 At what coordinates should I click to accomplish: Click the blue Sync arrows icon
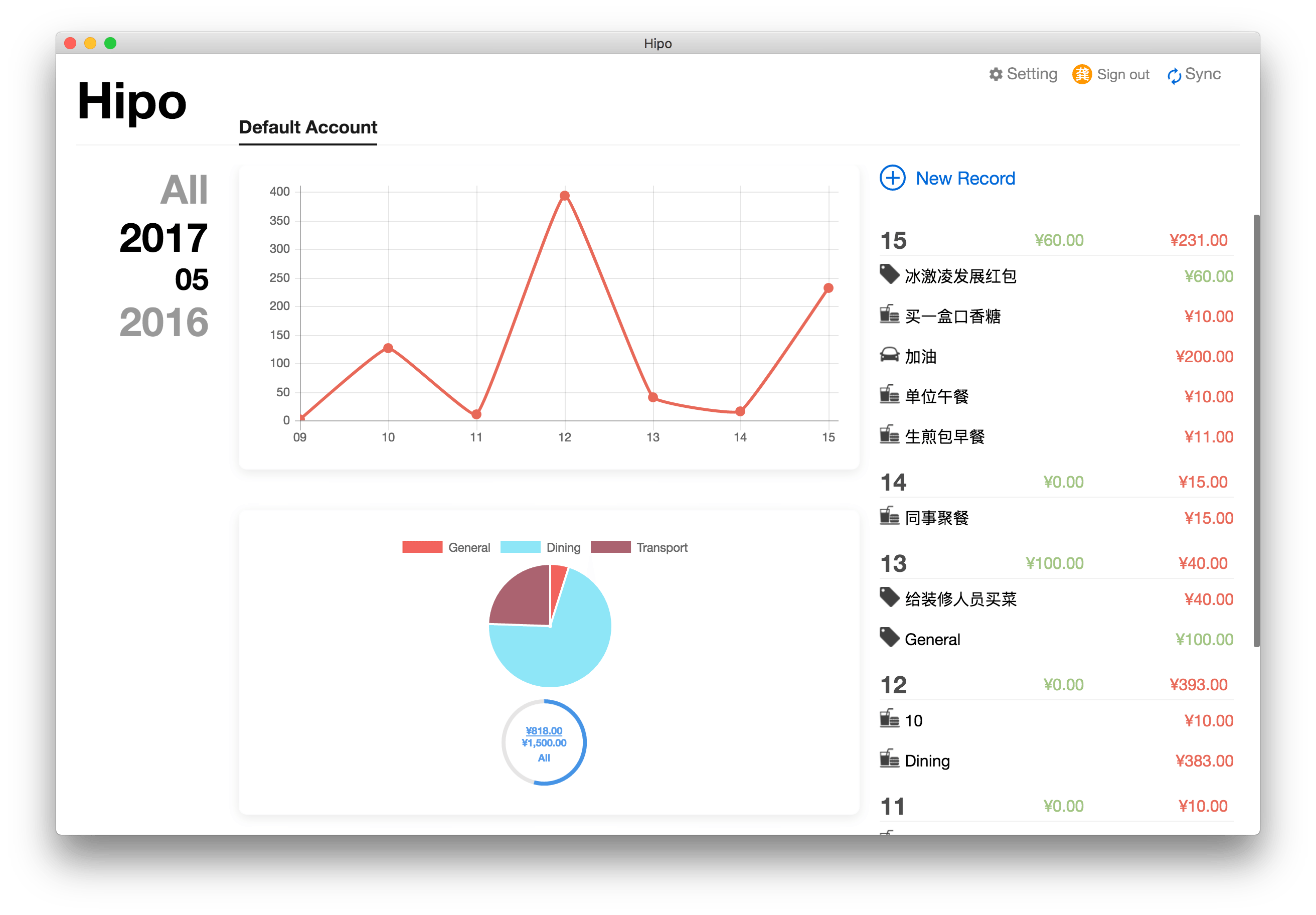pos(1174,75)
